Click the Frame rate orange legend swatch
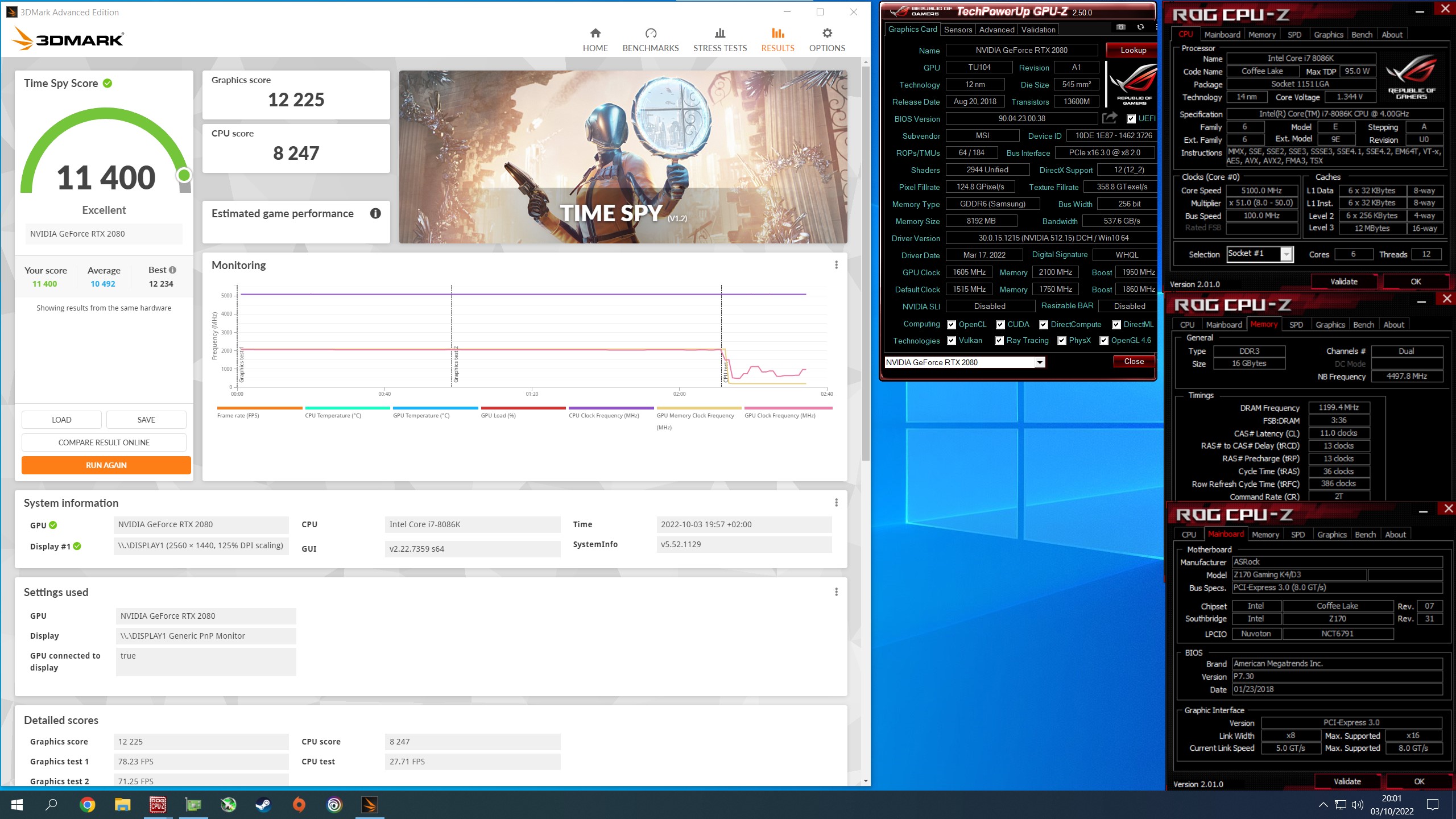The height and width of the screenshot is (819, 1456). point(259,408)
